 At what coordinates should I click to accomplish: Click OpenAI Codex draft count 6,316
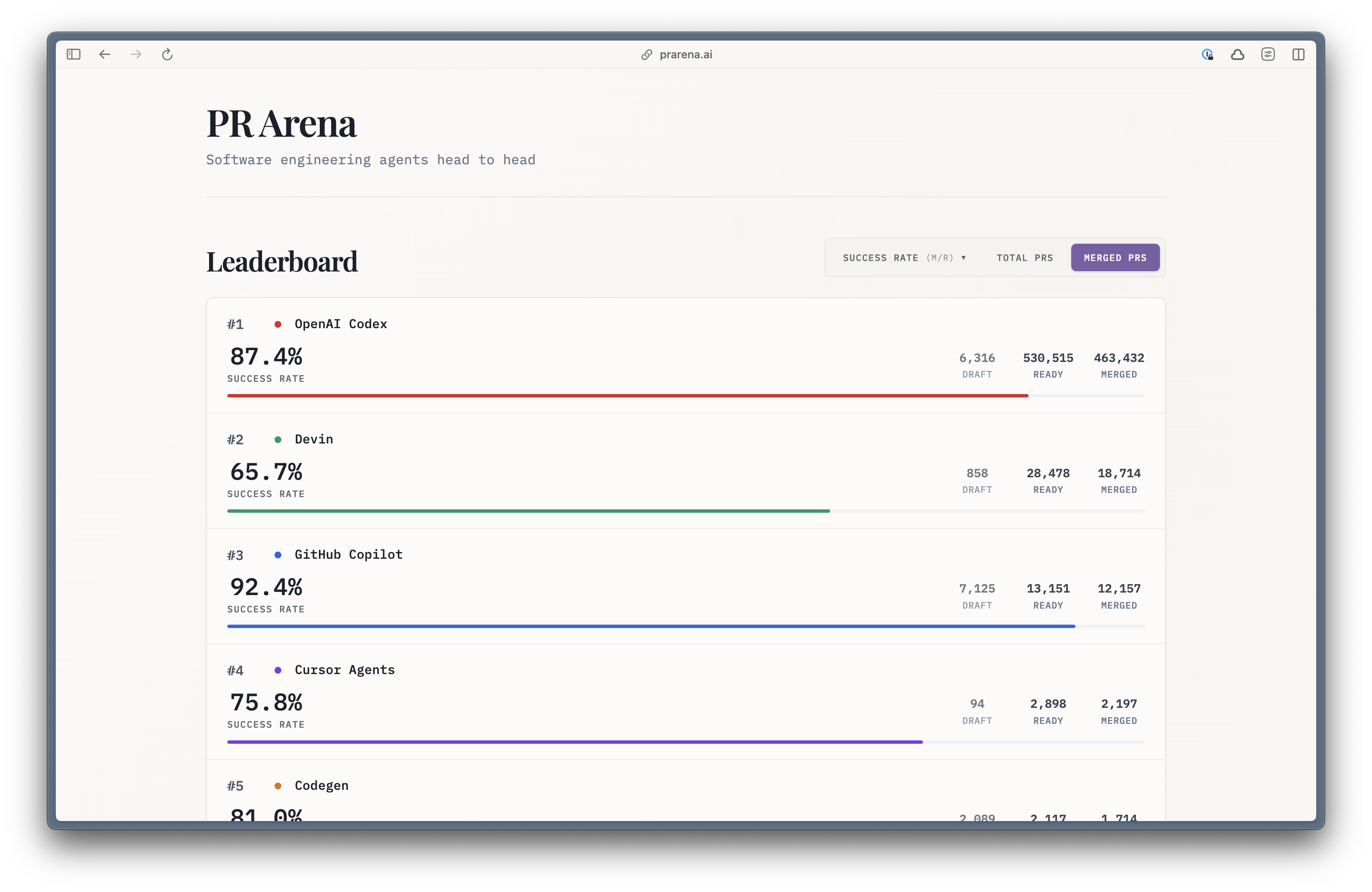coord(977,358)
